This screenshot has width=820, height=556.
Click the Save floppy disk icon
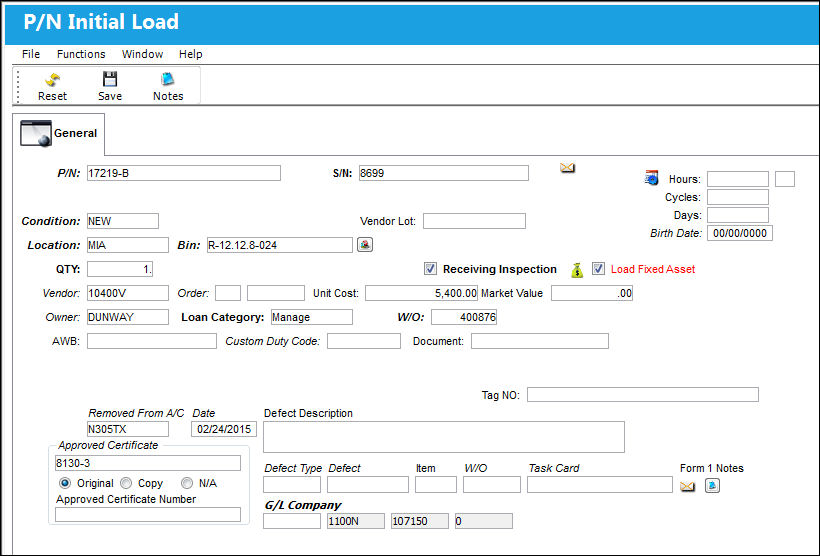(110, 79)
